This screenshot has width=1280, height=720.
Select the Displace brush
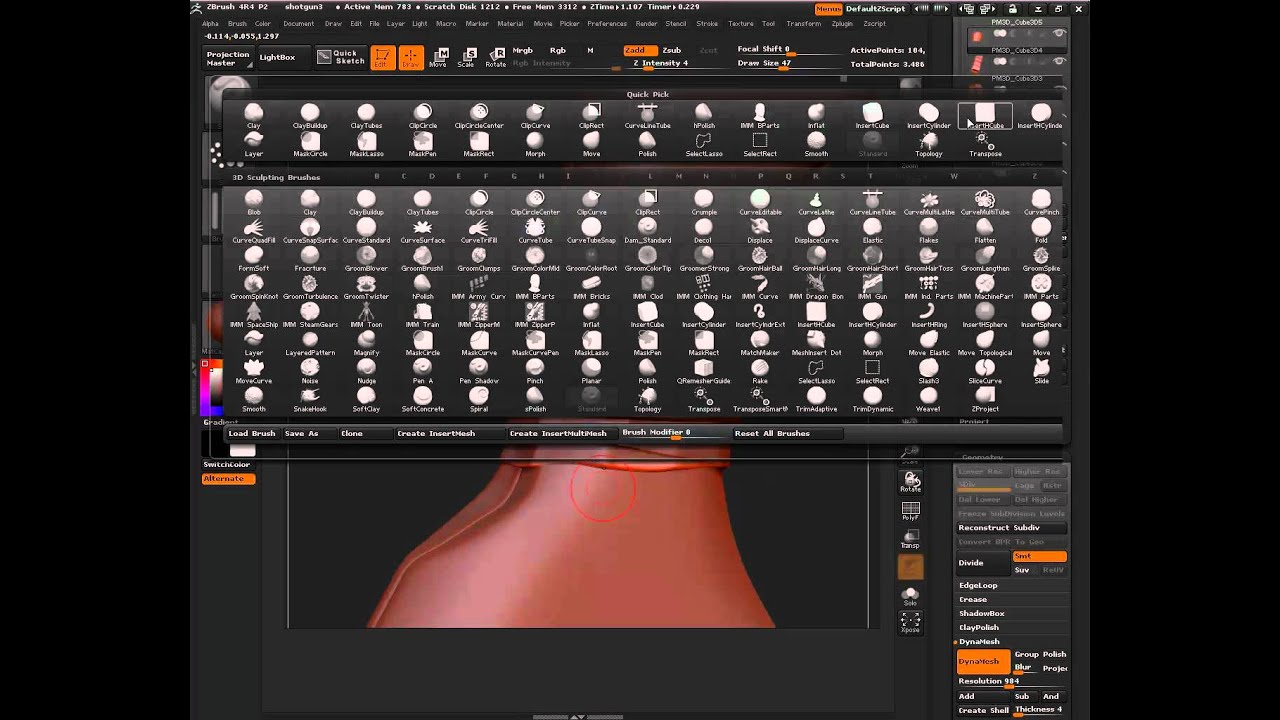[x=760, y=231]
